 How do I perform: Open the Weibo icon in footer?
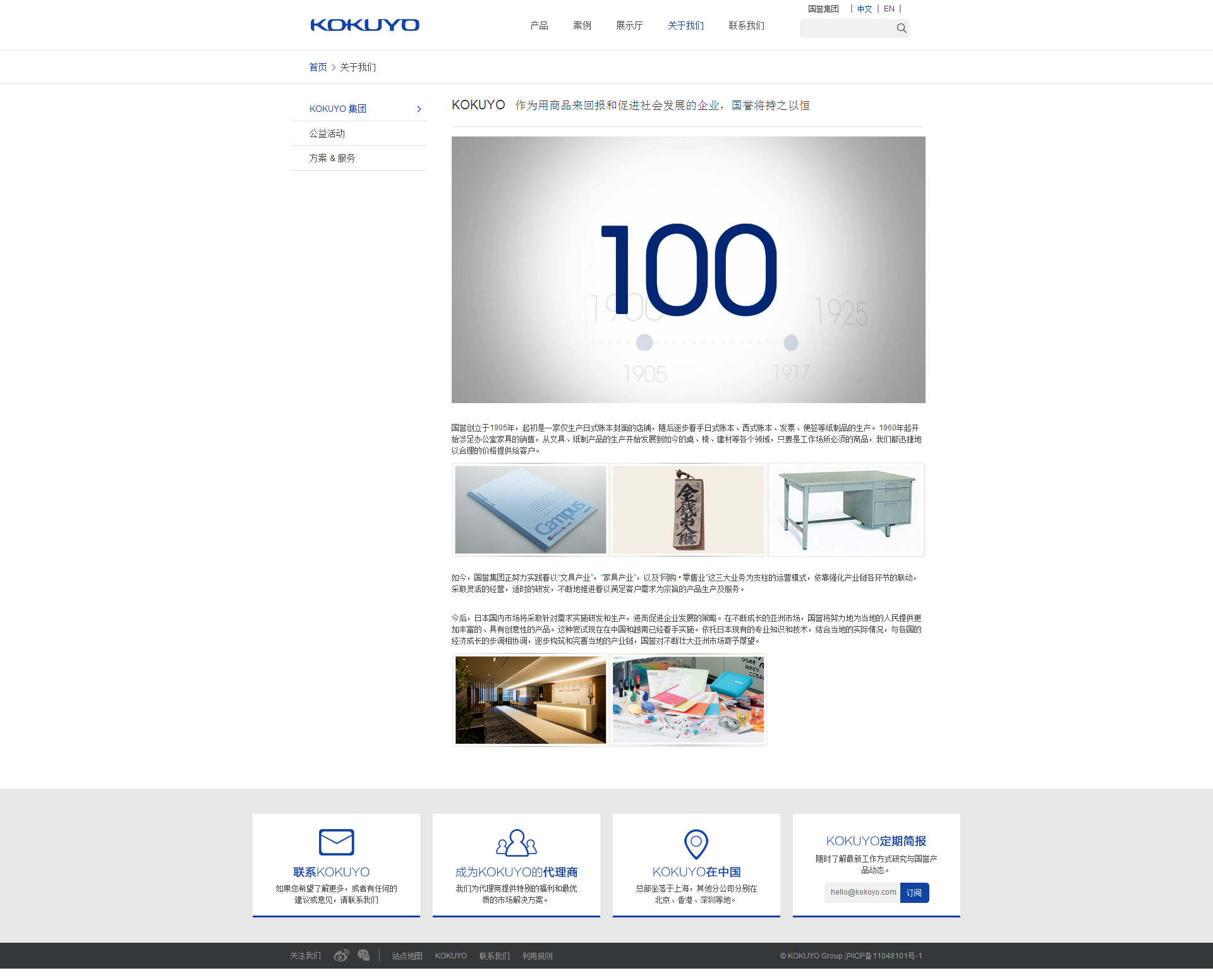click(x=341, y=955)
